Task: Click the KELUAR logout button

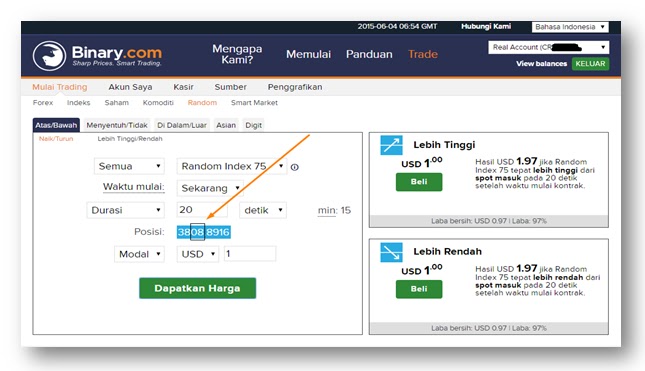Action: coord(590,64)
